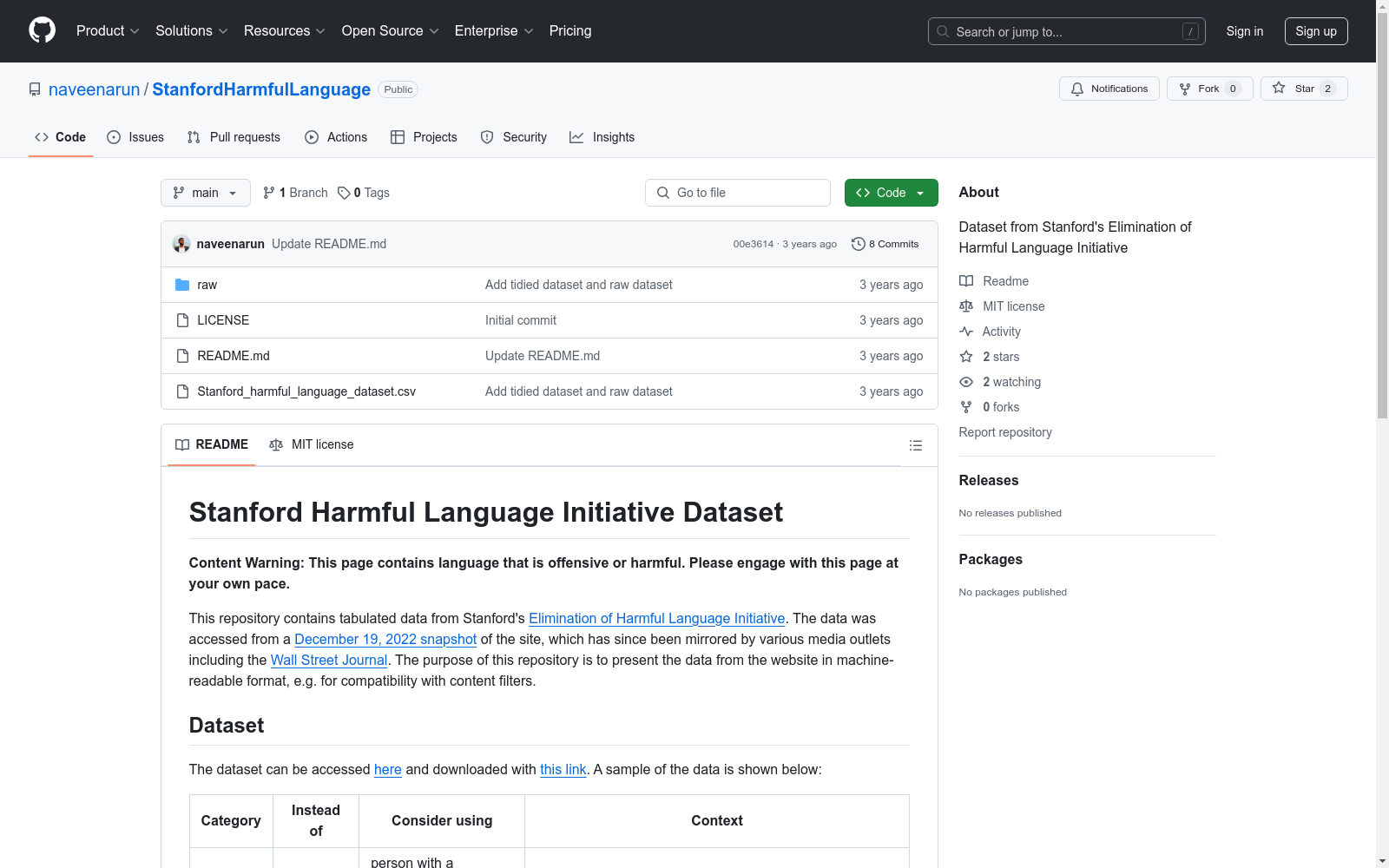Screen dimensions: 1389x868
Task: Click the naveenarun avatar in commit bar
Action: [x=181, y=244]
